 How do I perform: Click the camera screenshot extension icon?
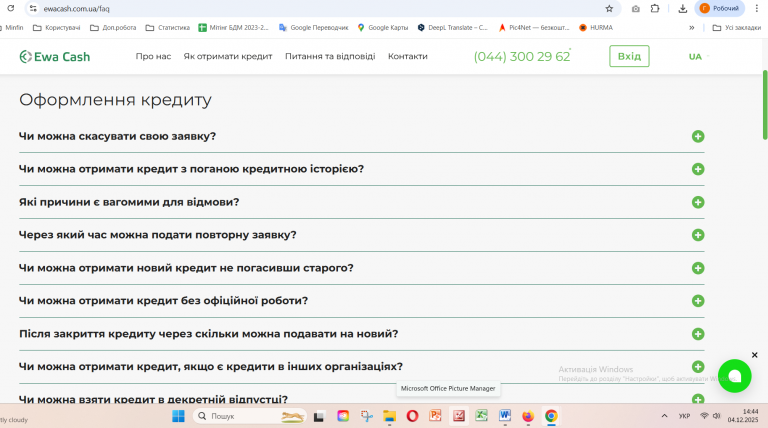pos(635,8)
